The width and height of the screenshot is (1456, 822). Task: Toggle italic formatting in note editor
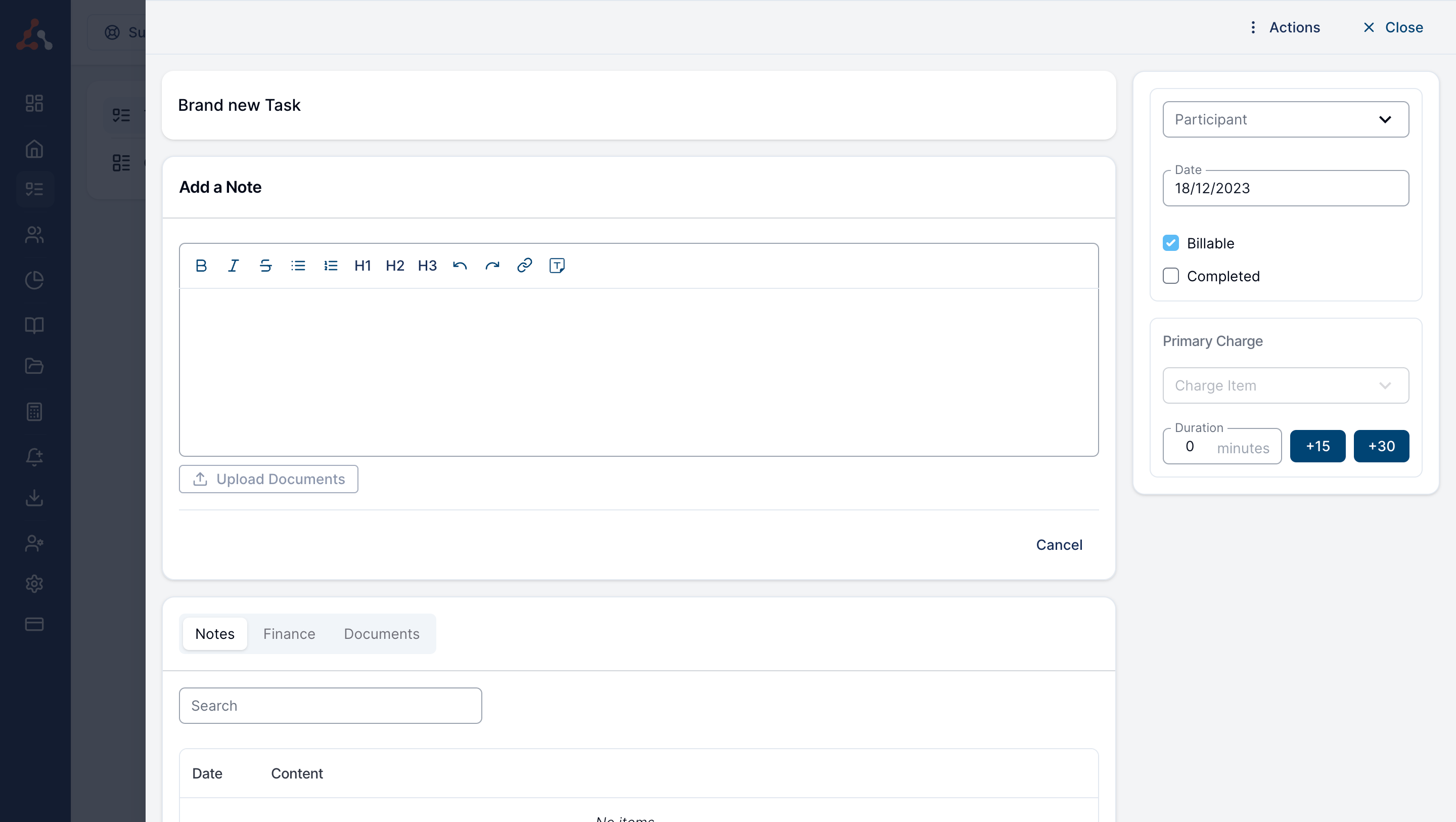pyautogui.click(x=233, y=266)
